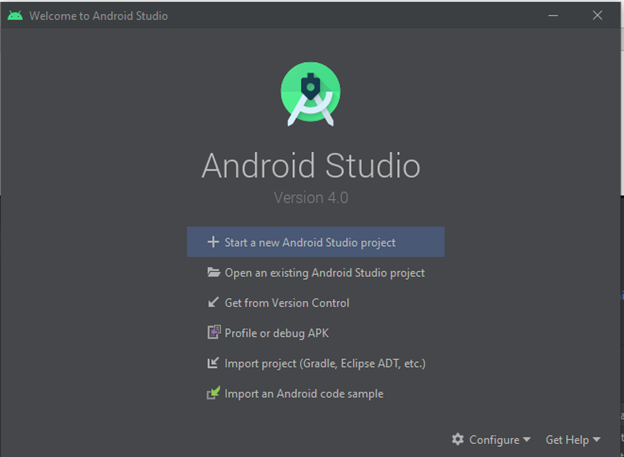Image resolution: width=624 pixels, height=457 pixels.
Task: Click the Version 4.0 text
Action: (311, 197)
